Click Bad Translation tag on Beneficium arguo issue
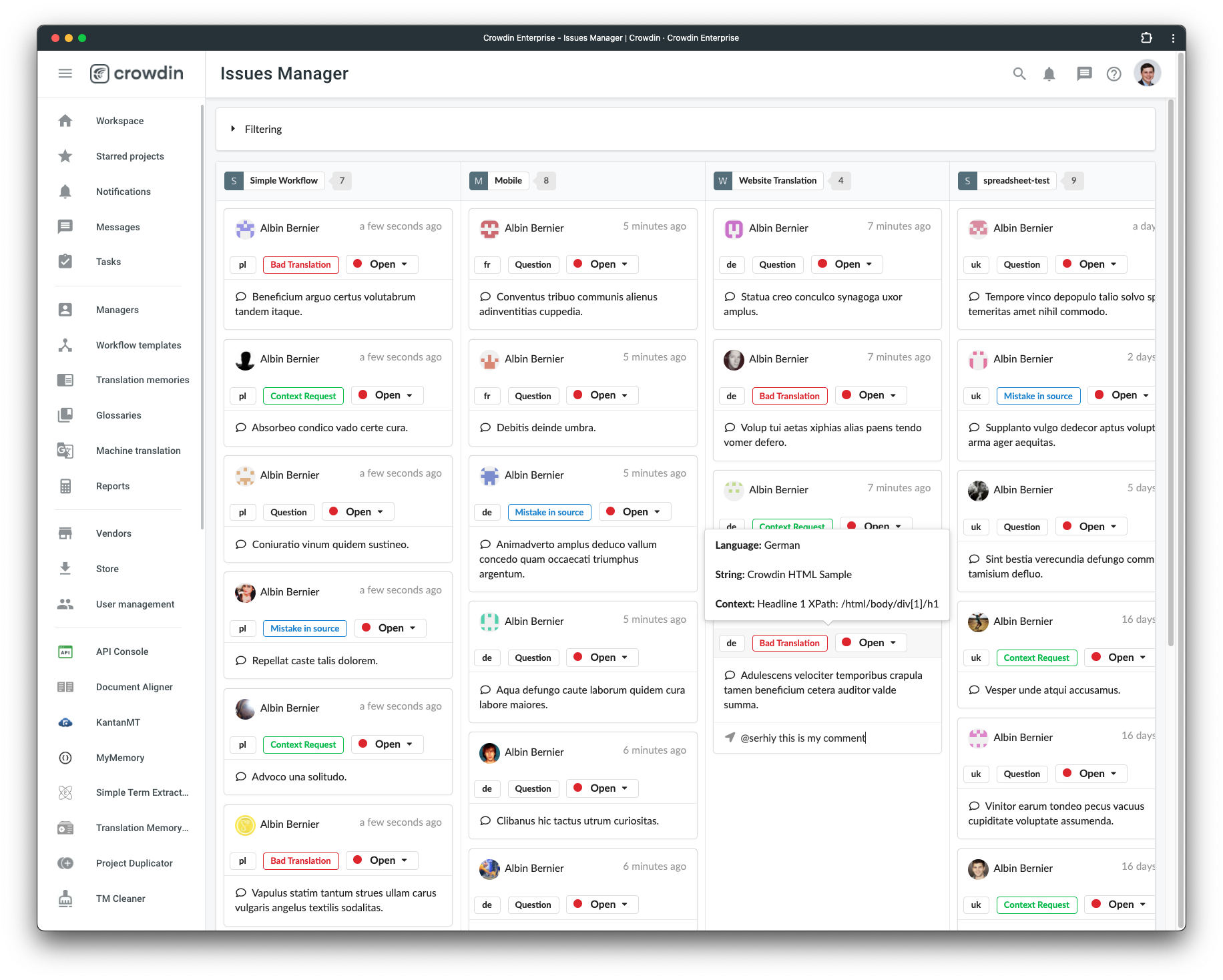 pos(300,265)
